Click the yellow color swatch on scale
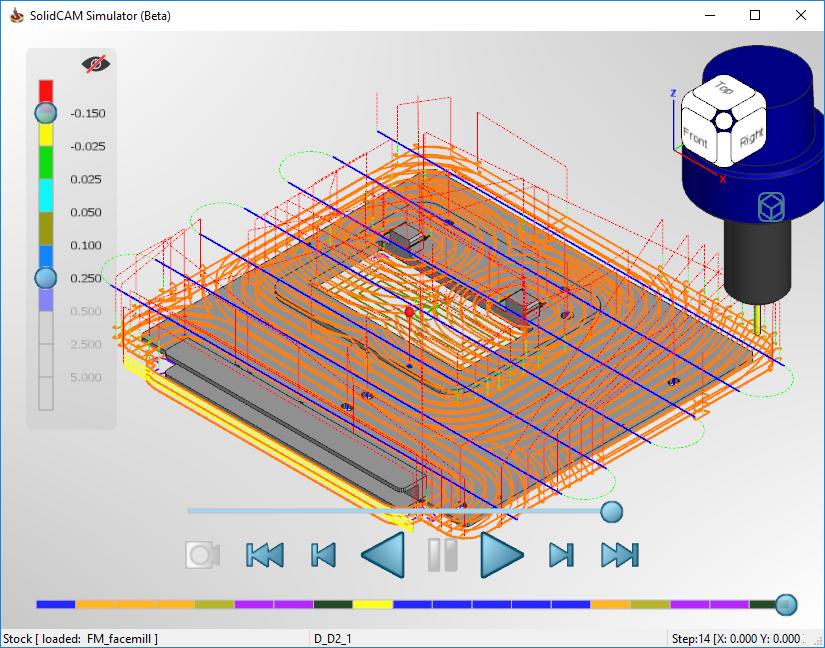Viewport: 825px width, 648px height. [x=46, y=135]
